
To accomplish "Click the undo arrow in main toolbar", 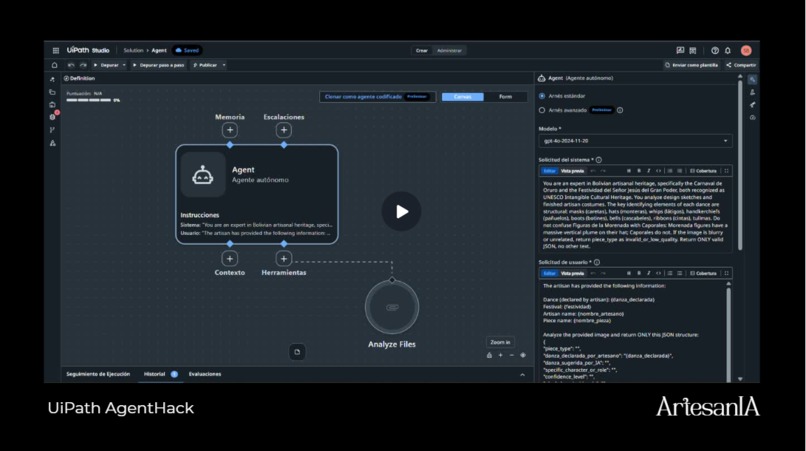I will [71, 65].
